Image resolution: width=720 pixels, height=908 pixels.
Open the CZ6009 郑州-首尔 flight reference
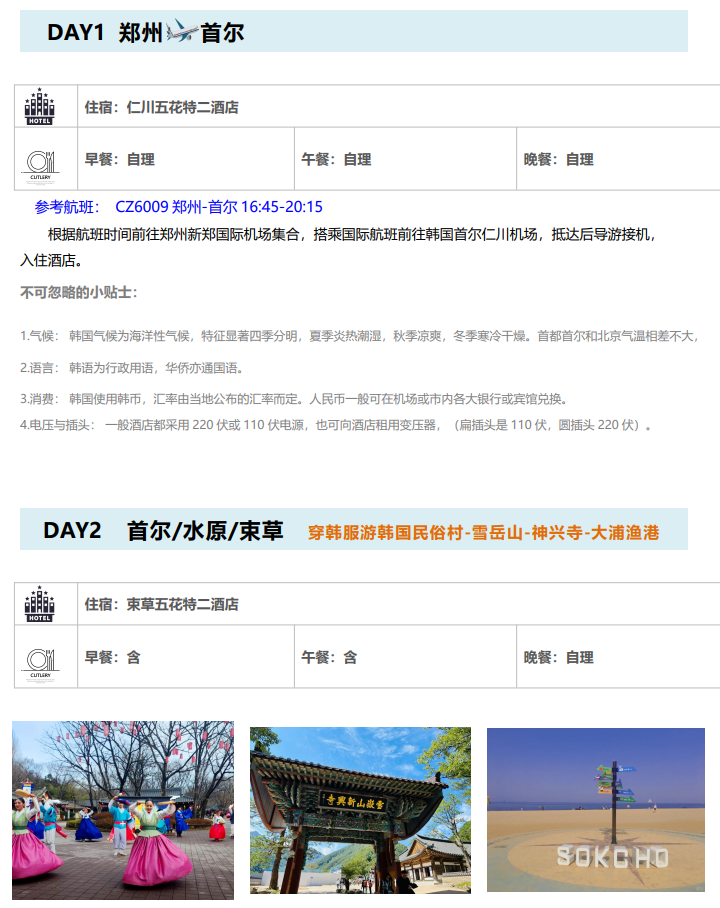[x=219, y=207]
